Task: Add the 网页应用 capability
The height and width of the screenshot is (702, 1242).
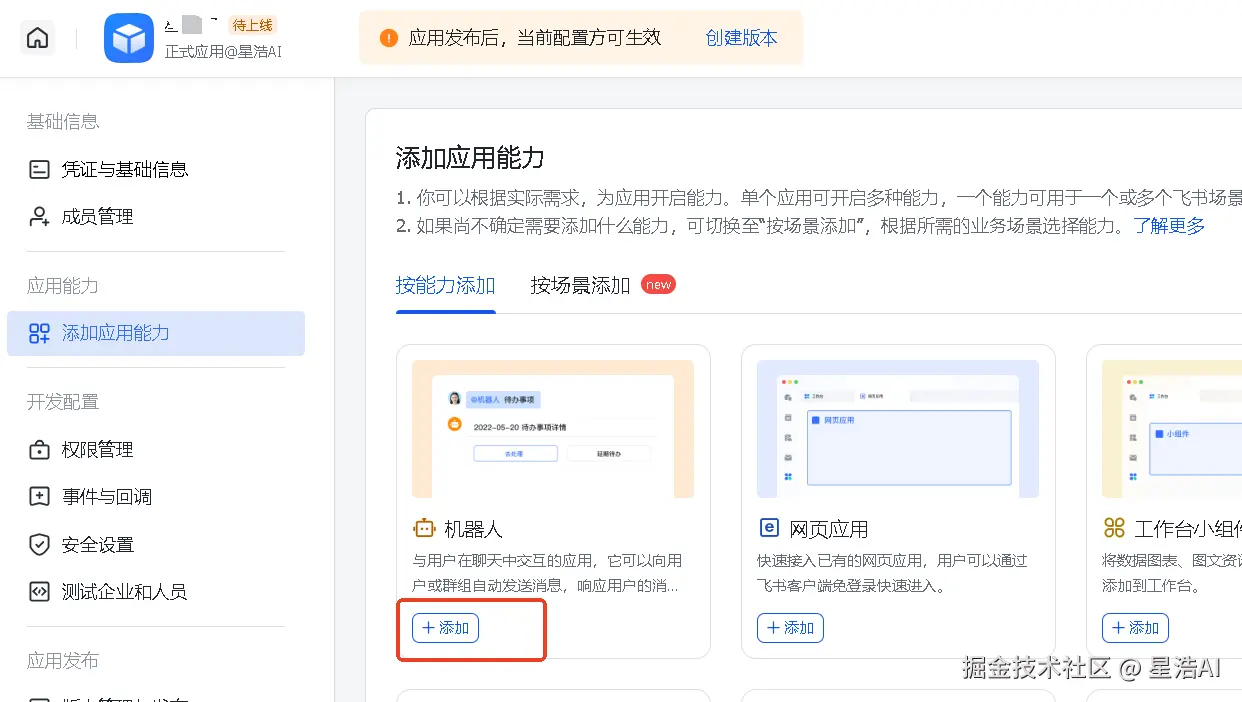Action: tap(790, 628)
